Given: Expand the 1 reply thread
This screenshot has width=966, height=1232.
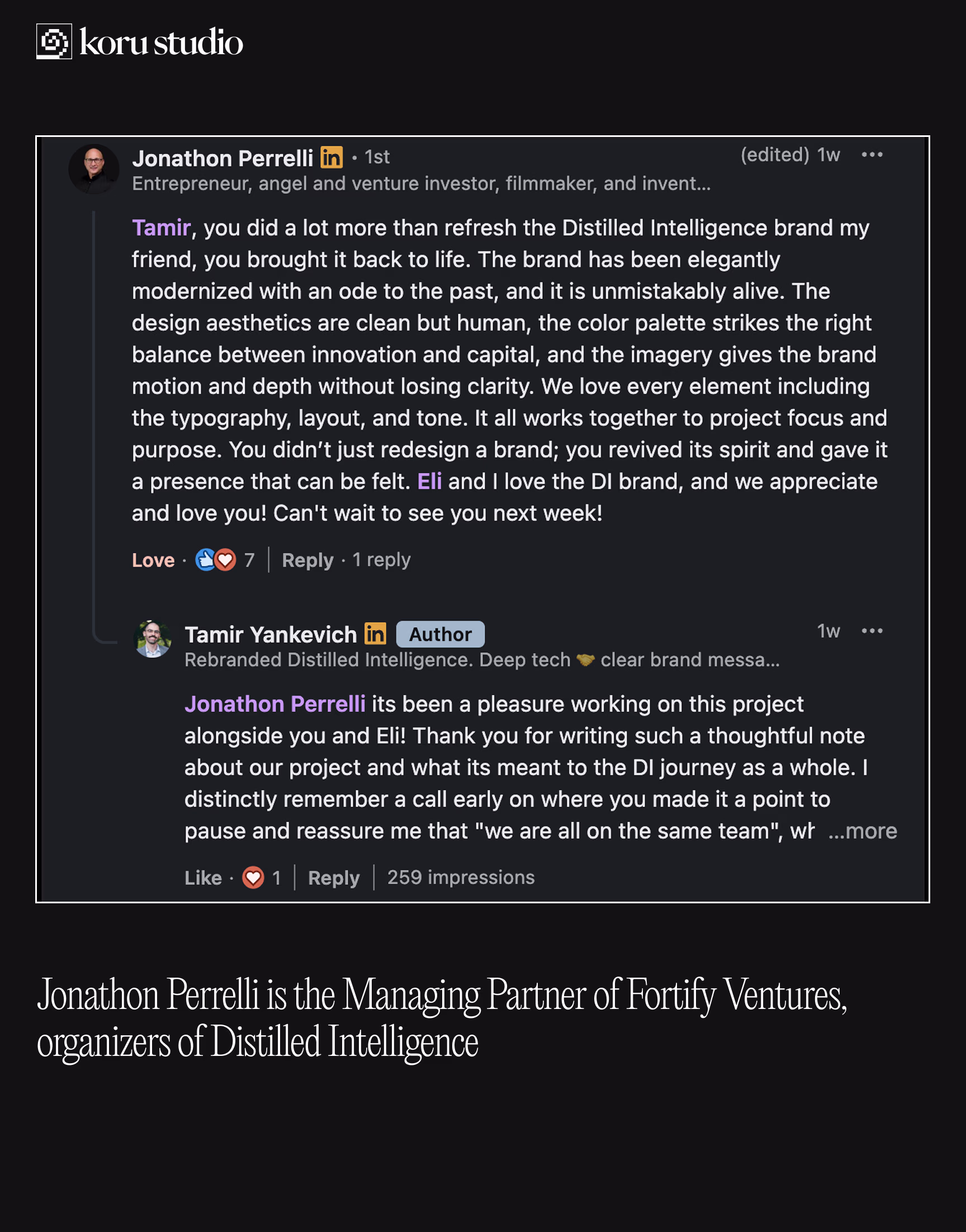Looking at the screenshot, I should click(x=381, y=560).
